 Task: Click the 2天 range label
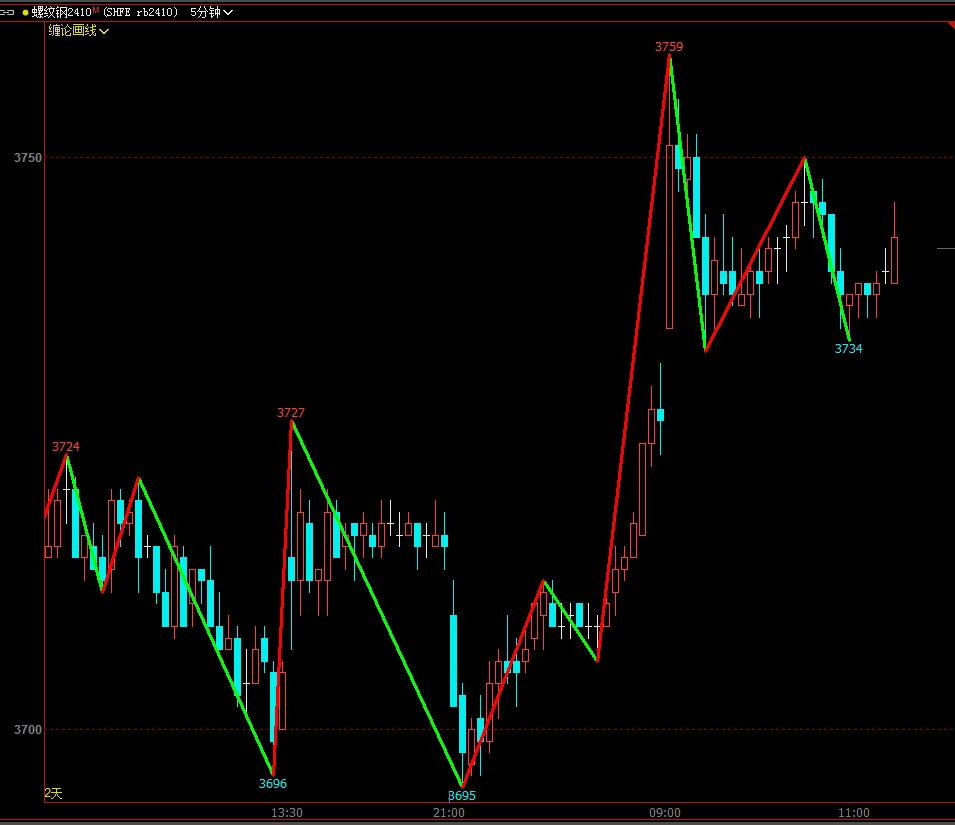coord(53,793)
